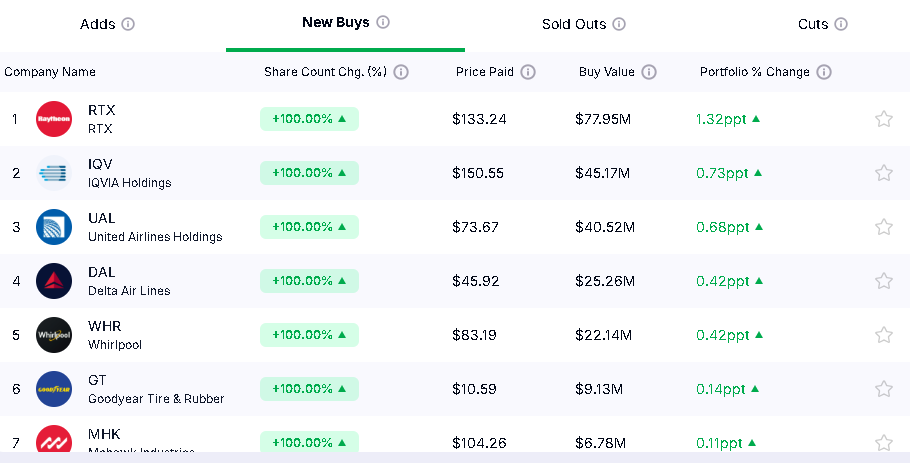Click the Raytheon logo thumbnail

coord(54,119)
